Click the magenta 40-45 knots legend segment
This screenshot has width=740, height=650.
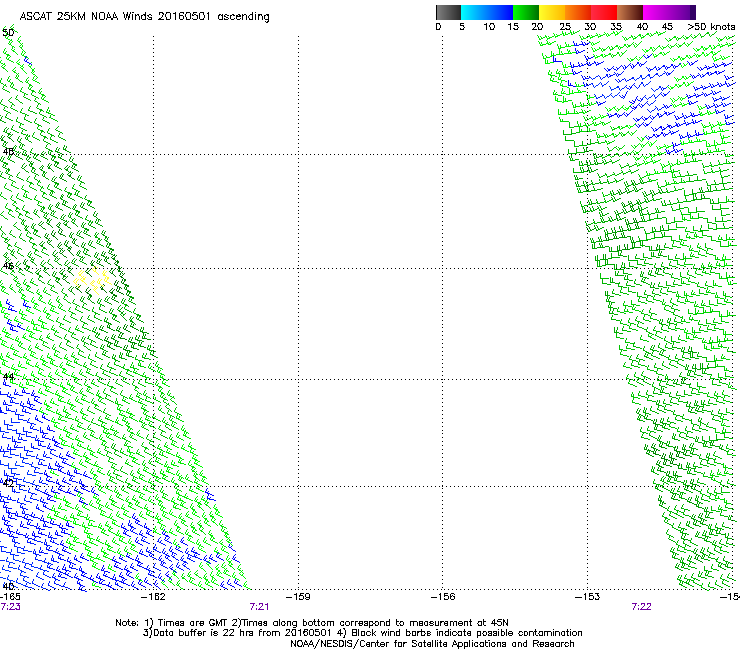tap(656, 12)
